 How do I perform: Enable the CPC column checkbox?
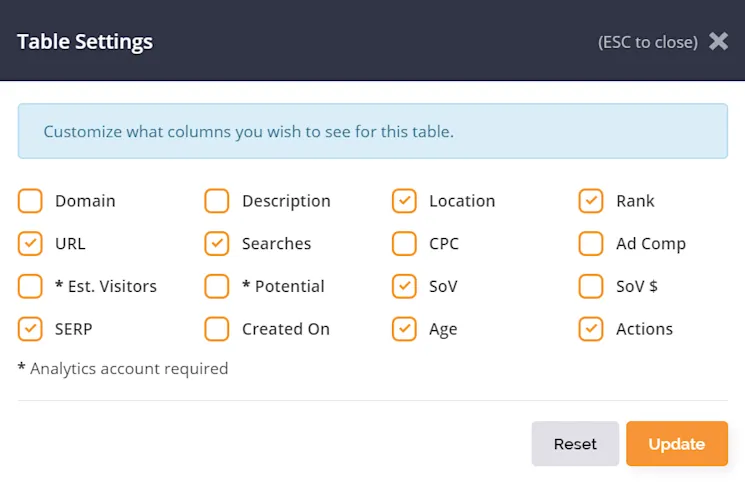coord(404,244)
